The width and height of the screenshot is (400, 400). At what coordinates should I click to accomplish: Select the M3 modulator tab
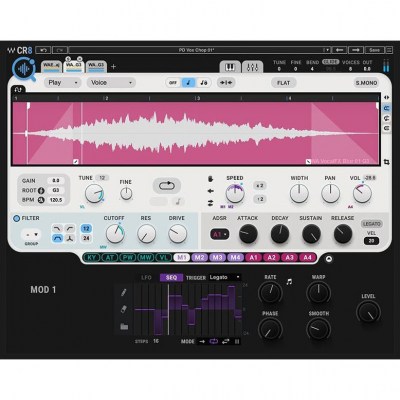[217, 257]
